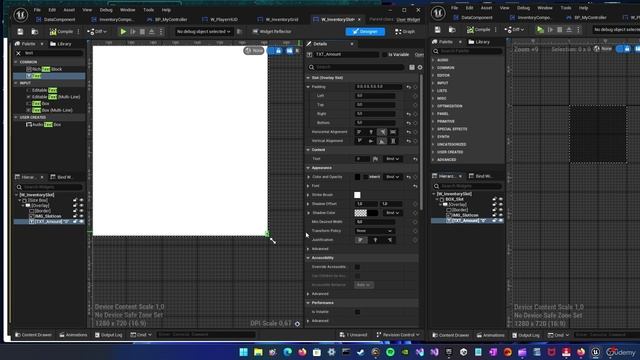Click the Strike Brush white swatch
Image resolution: width=640 pixels, height=360 pixels.
[358, 195]
